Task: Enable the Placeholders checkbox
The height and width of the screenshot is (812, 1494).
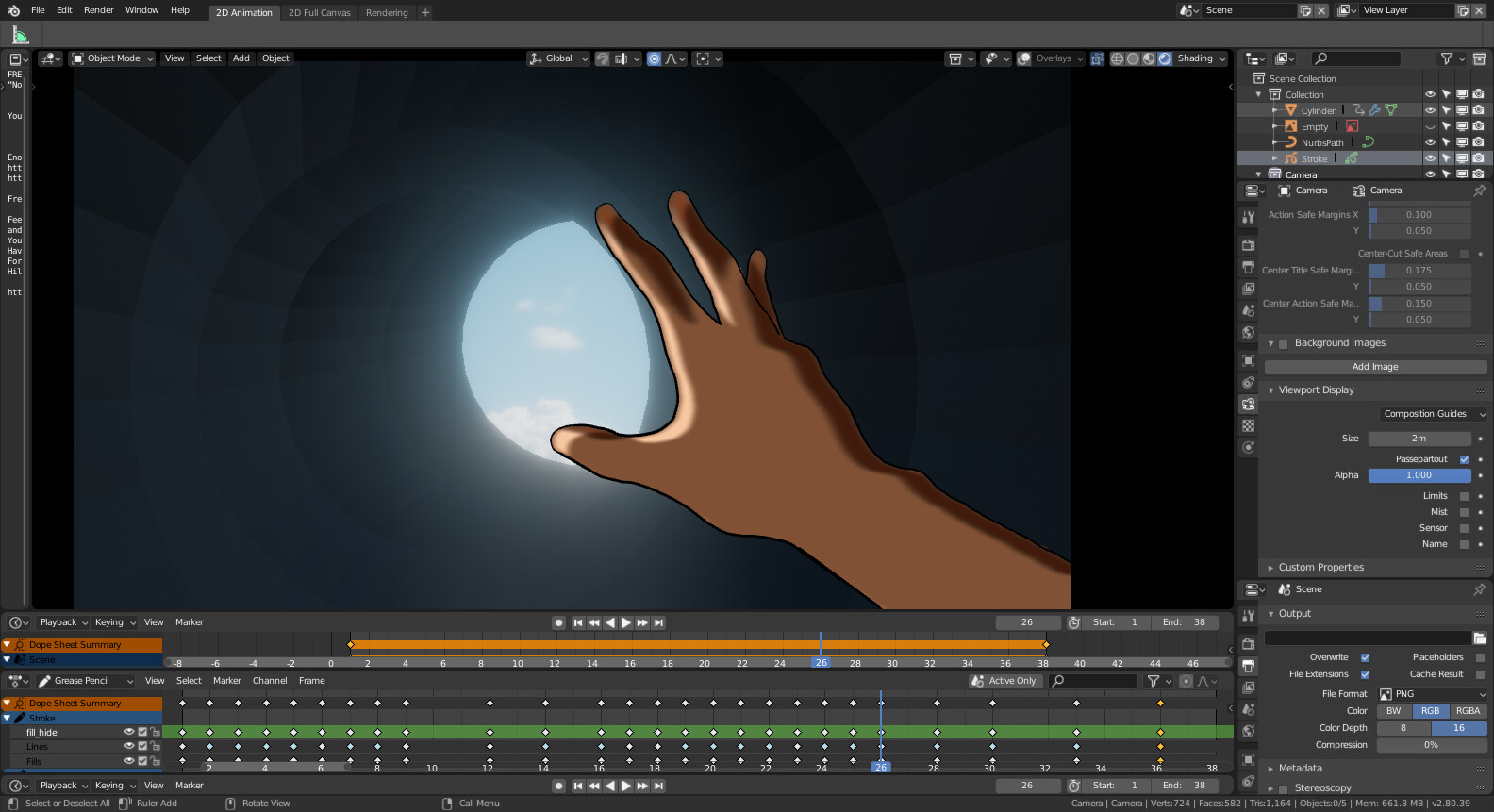Action: click(x=1480, y=657)
